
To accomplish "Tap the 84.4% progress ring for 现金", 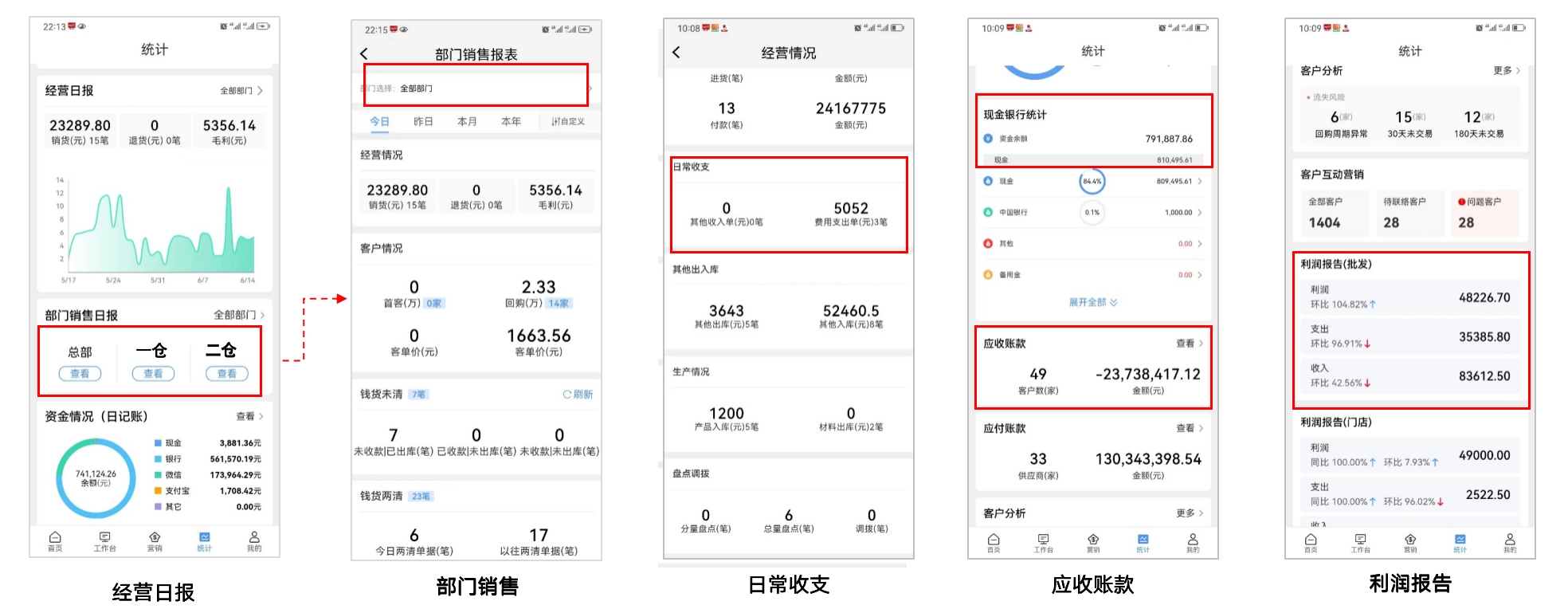I will pos(1092,182).
